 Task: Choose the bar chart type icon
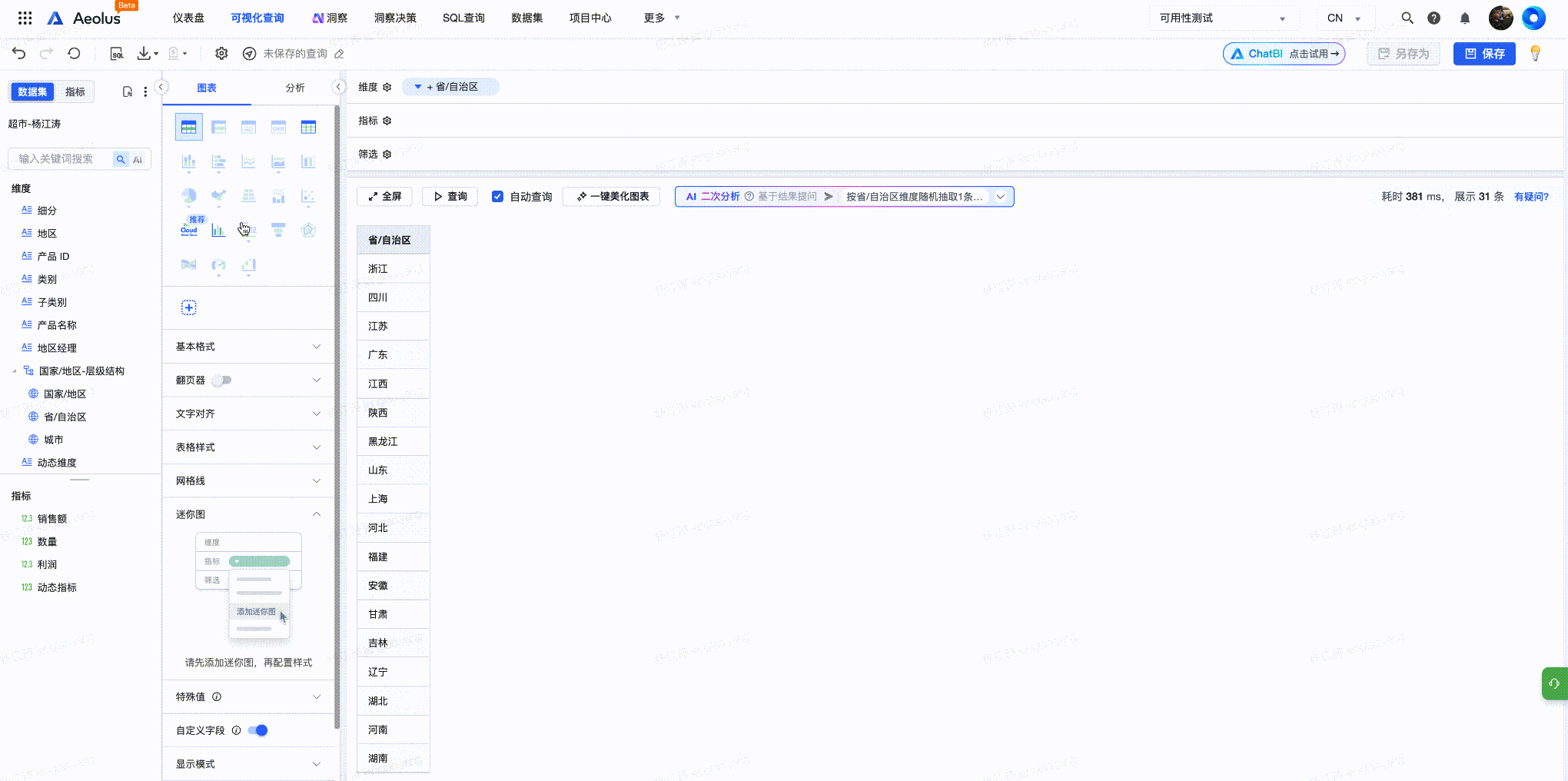tap(188, 161)
